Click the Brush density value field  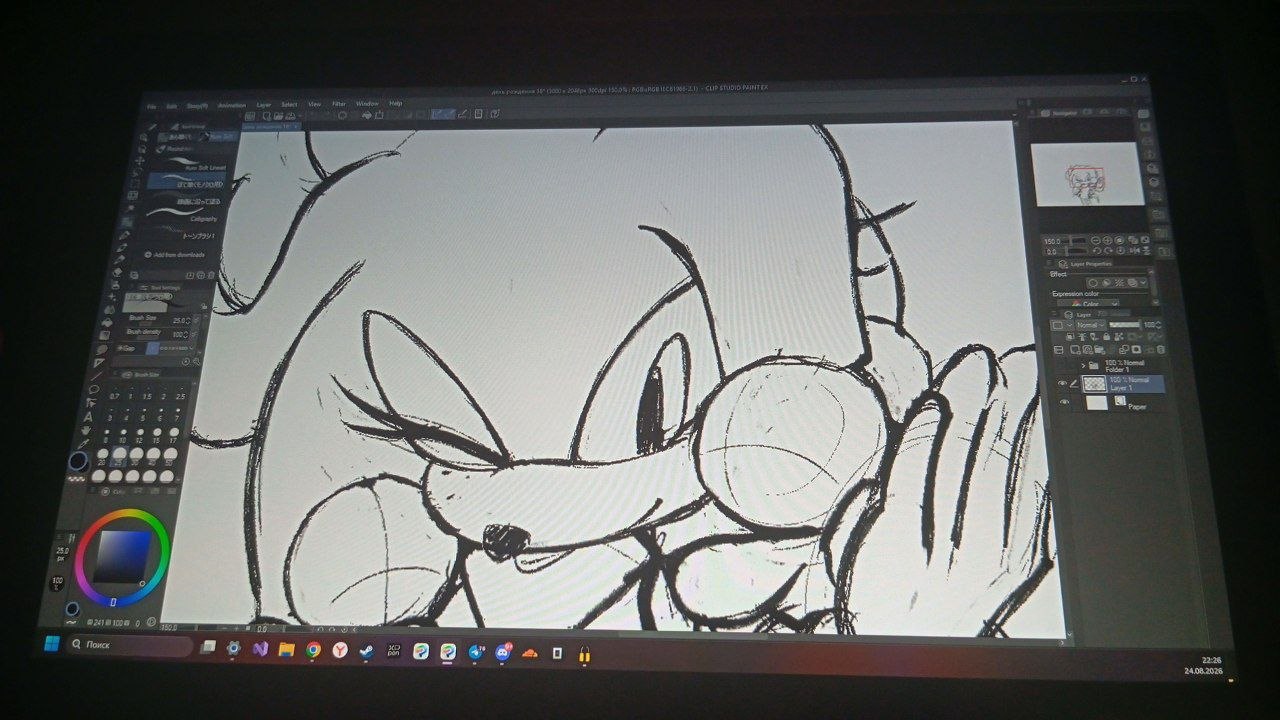(179, 334)
